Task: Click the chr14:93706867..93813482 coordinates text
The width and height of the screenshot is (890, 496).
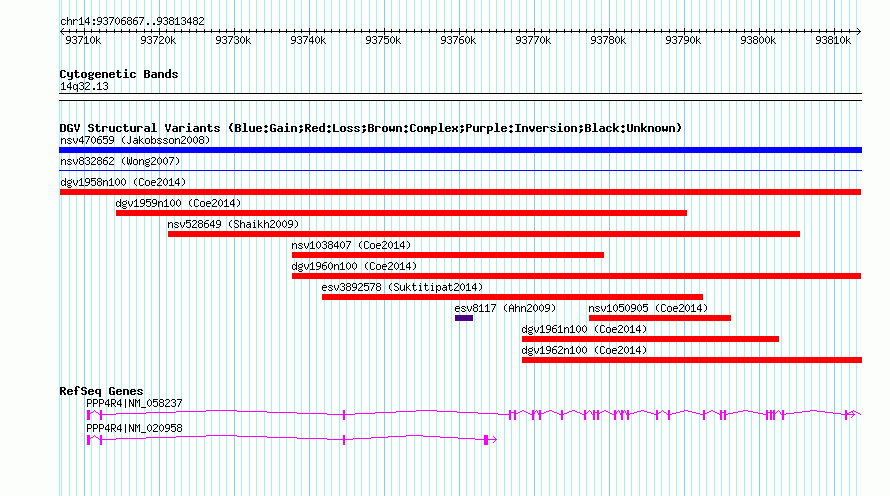Action: pos(132,21)
